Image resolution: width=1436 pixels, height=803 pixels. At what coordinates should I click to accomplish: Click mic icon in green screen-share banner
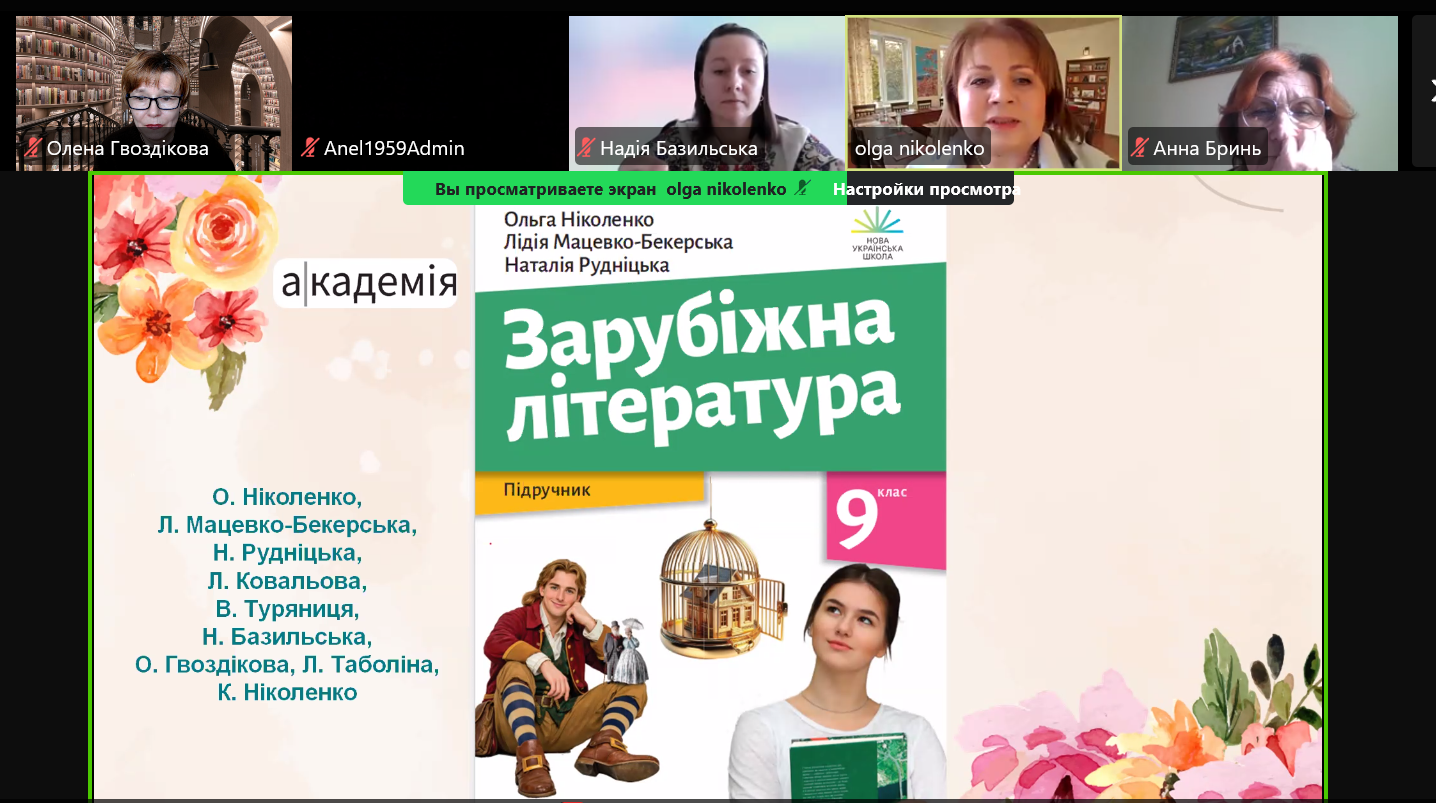(802, 189)
